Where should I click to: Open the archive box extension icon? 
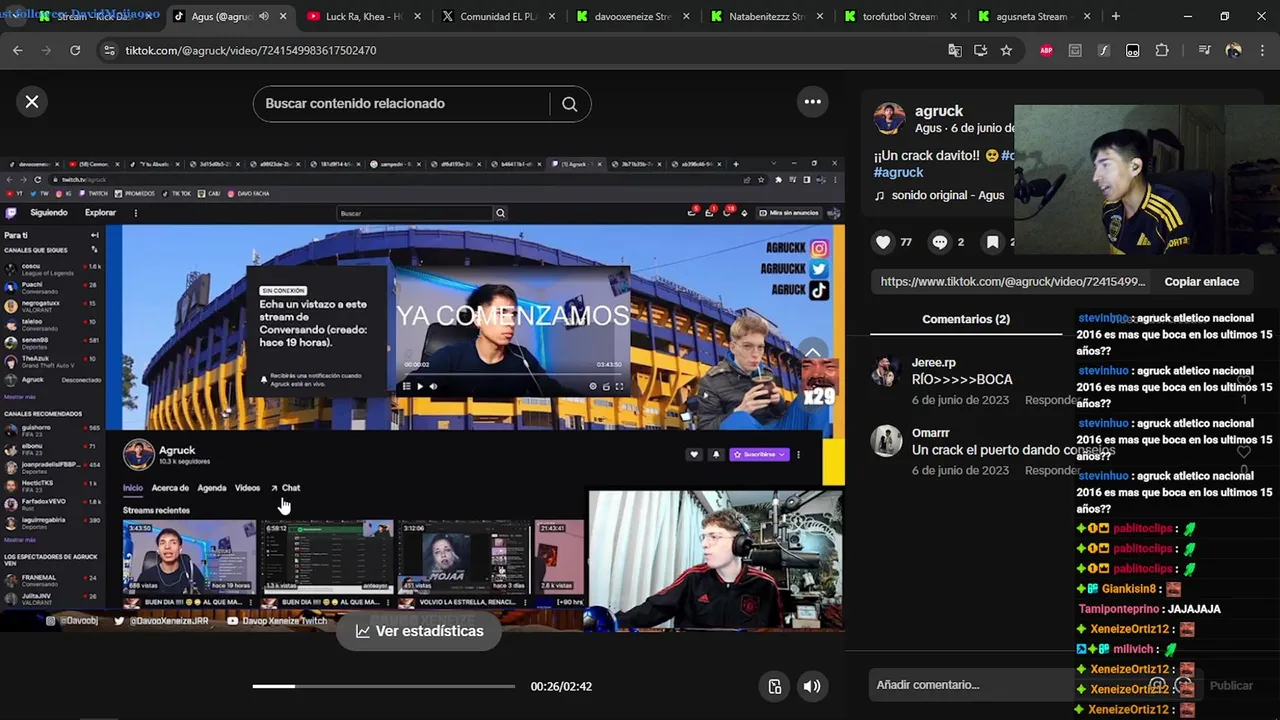(x=1075, y=50)
